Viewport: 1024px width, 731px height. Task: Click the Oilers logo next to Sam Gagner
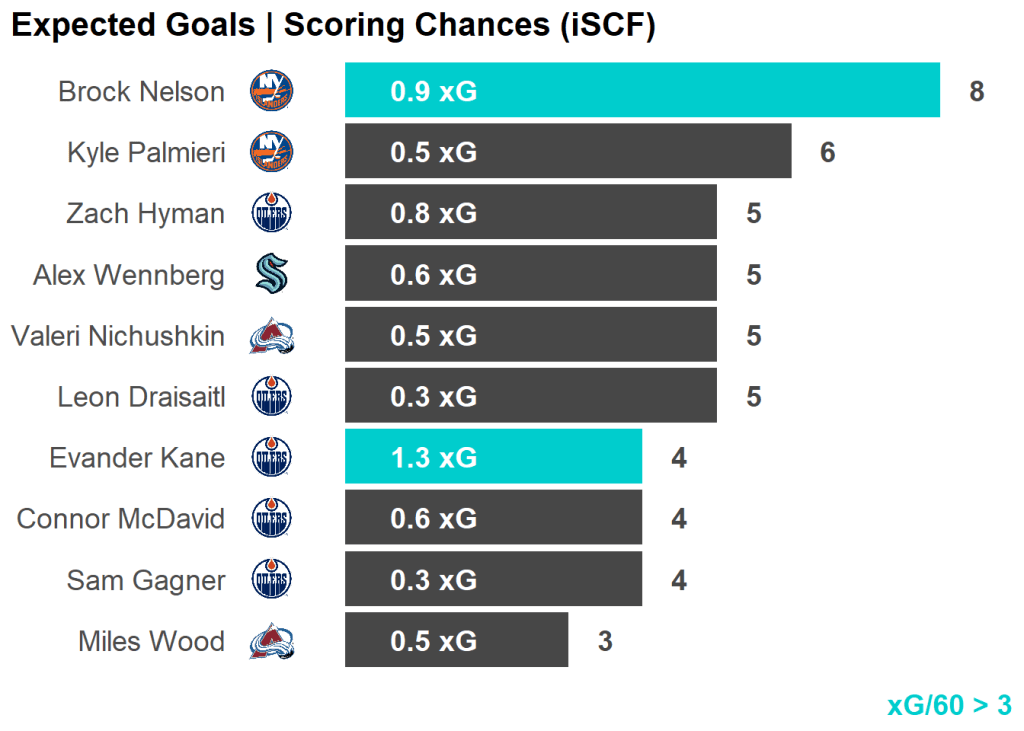(x=271, y=580)
